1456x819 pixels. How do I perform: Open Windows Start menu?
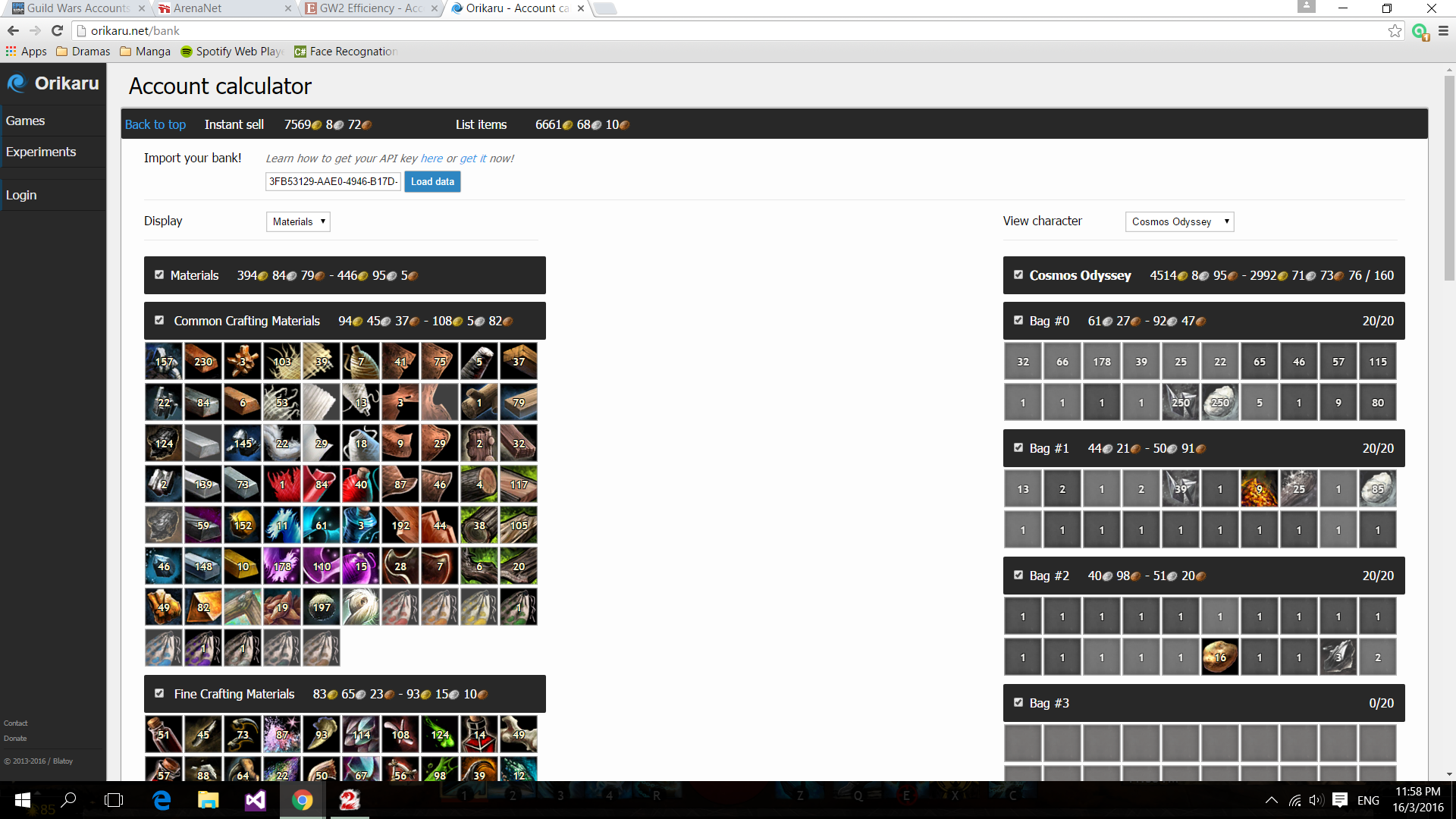23,800
